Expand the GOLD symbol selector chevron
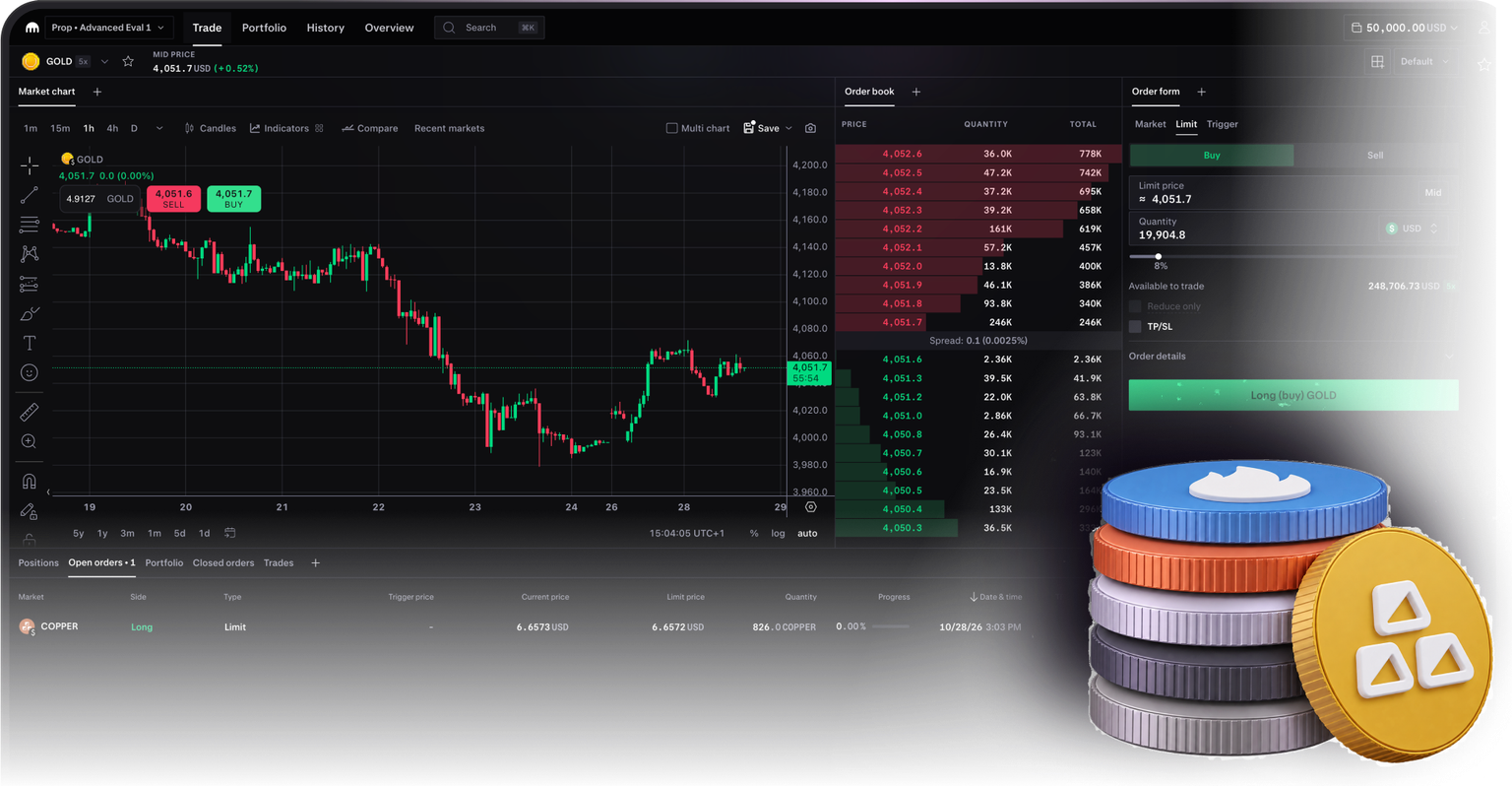Viewport: 1512px width, 786px height. [104, 61]
